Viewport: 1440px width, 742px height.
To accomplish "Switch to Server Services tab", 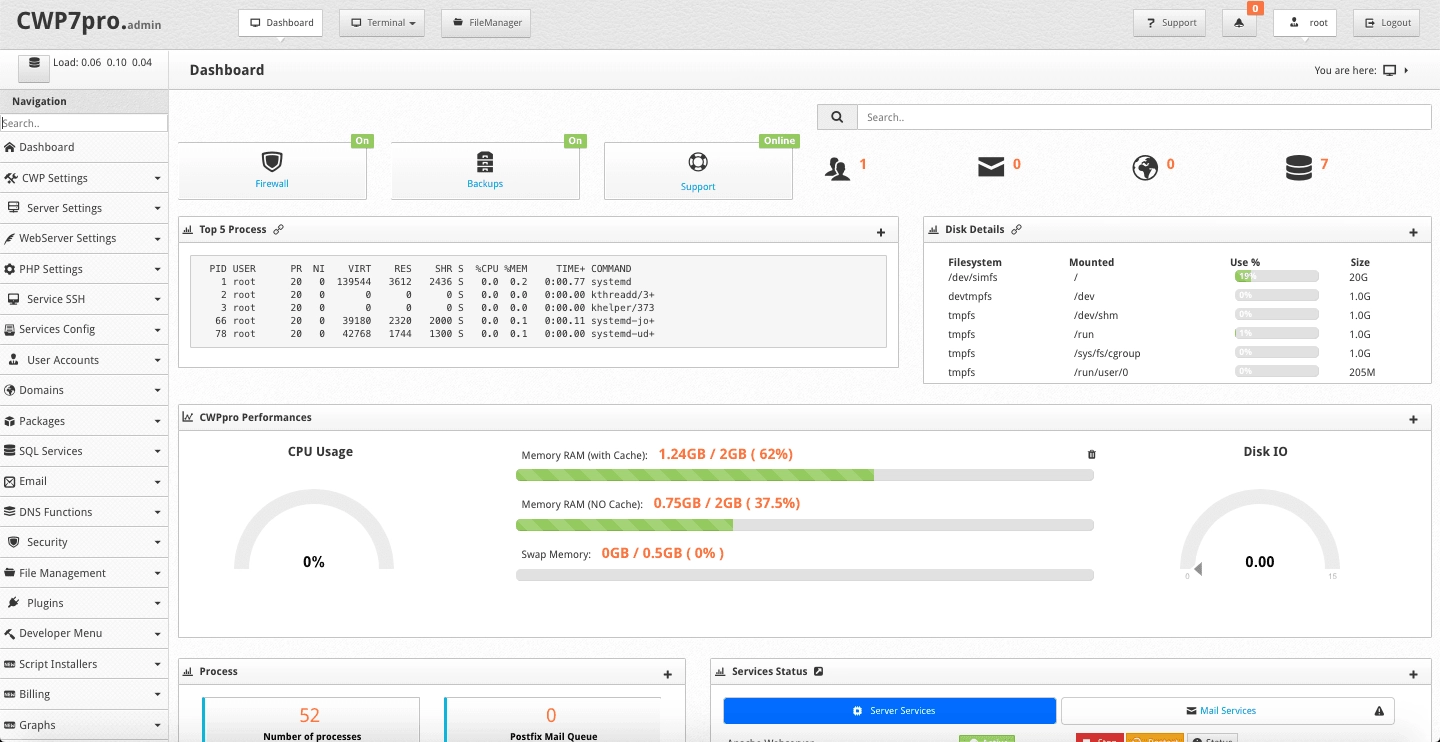I will [x=889, y=711].
